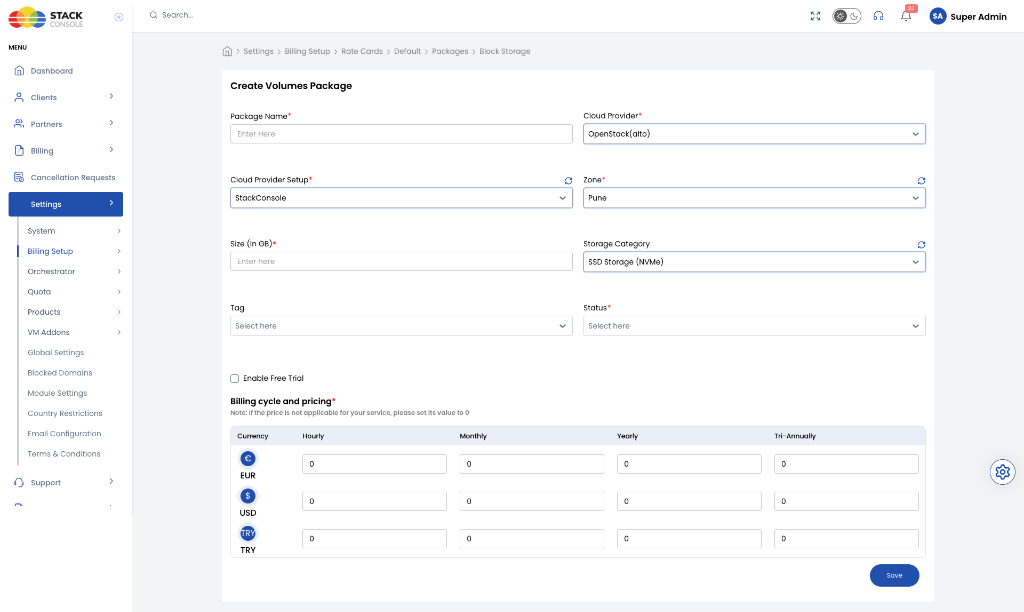1024x612 pixels.
Task: Click the TRY currency icon
Action: coord(248,533)
